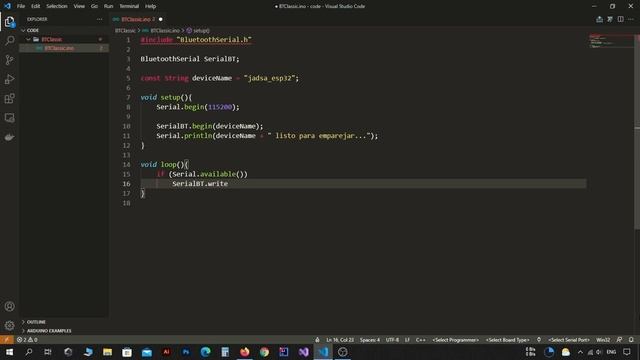Image resolution: width=640 pixels, height=360 pixels.
Task: Click the remote window indicator in status bar
Action: (x=7, y=340)
